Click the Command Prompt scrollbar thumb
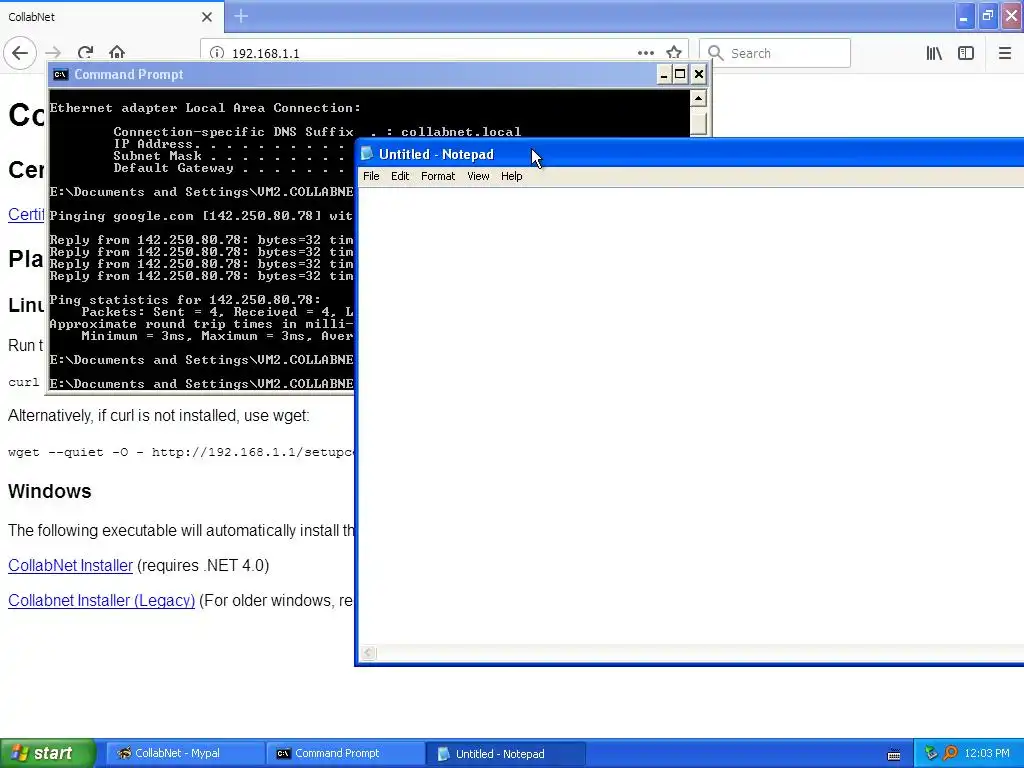Viewport: 1024px width, 768px height. [698, 122]
